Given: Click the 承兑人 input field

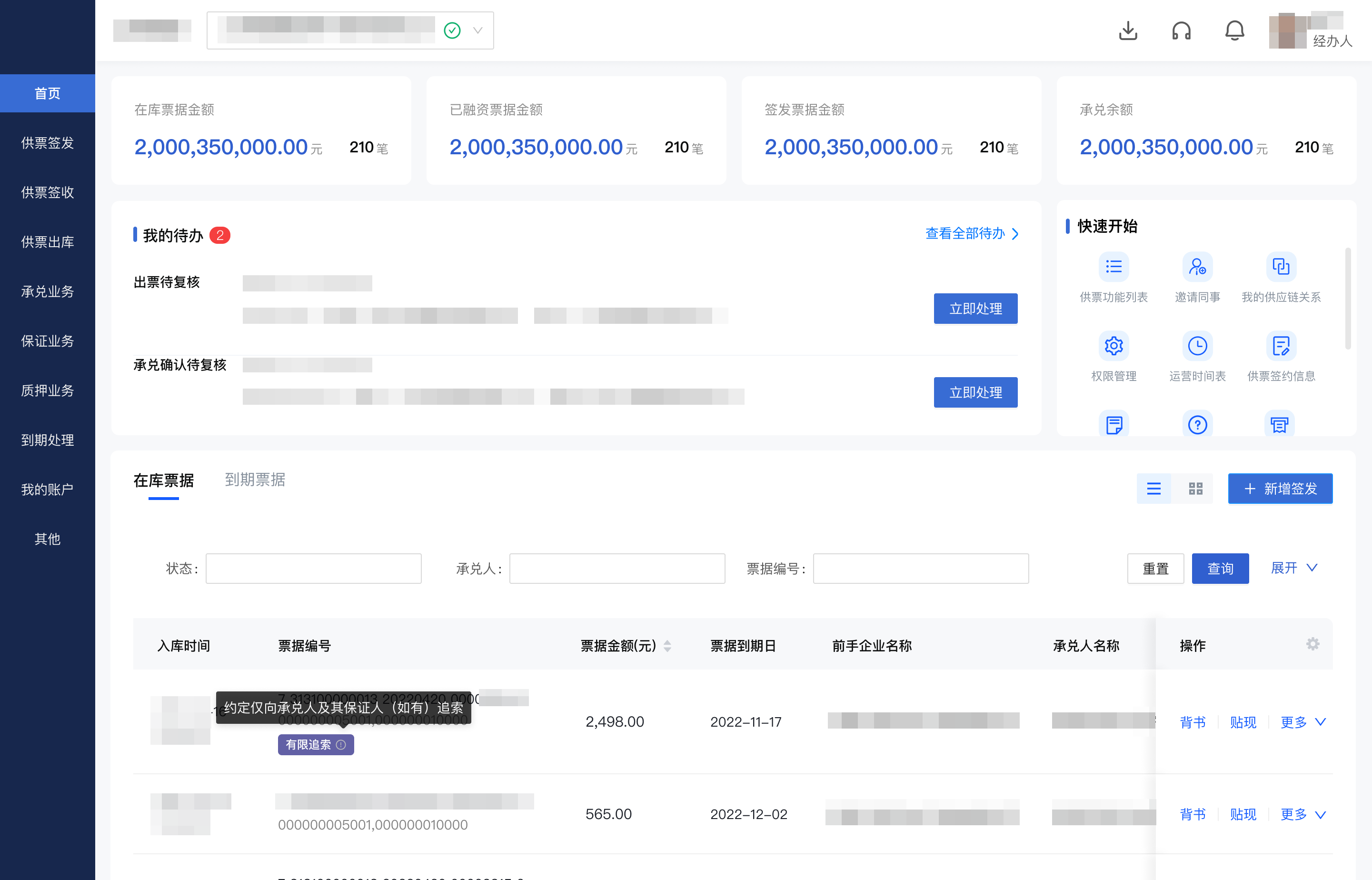Looking at the screenshot, I should coord(617,569).
